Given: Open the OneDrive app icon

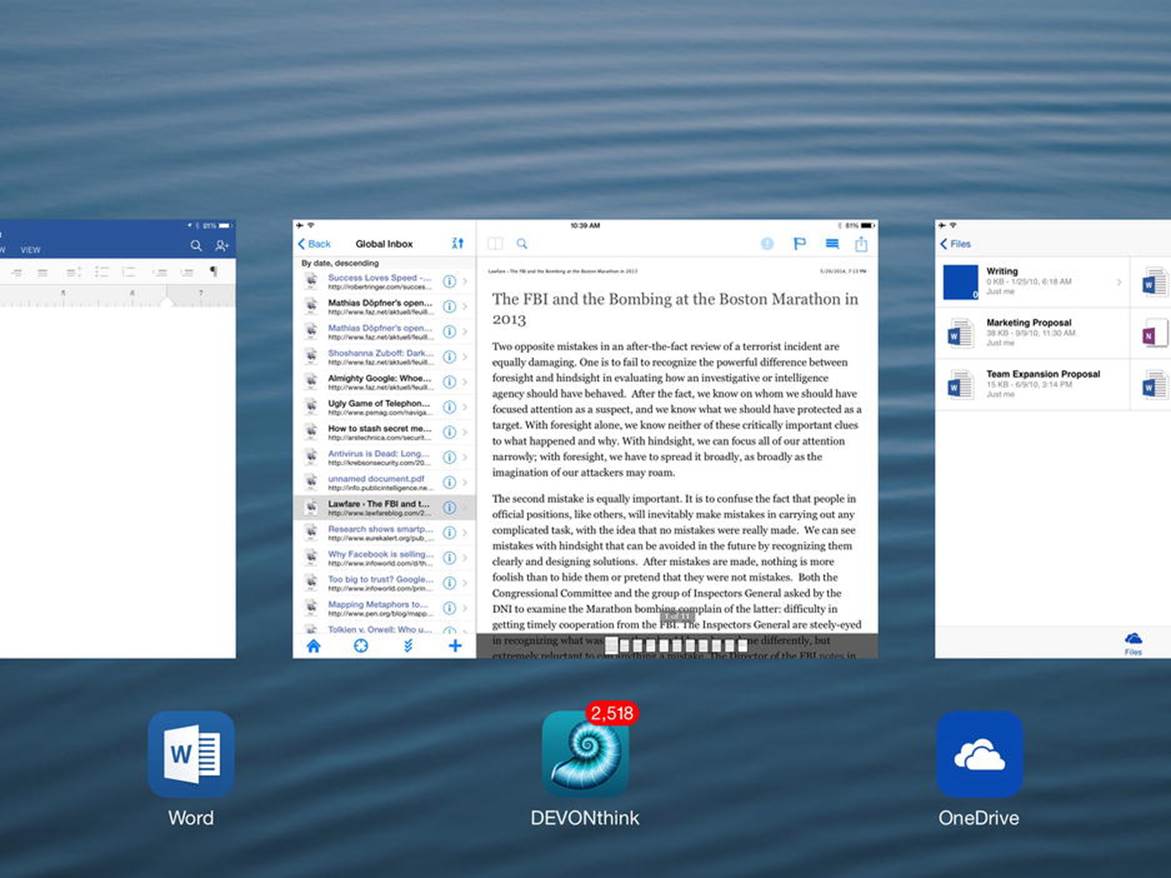Looking at the screenshot, I should pos(979,754).
